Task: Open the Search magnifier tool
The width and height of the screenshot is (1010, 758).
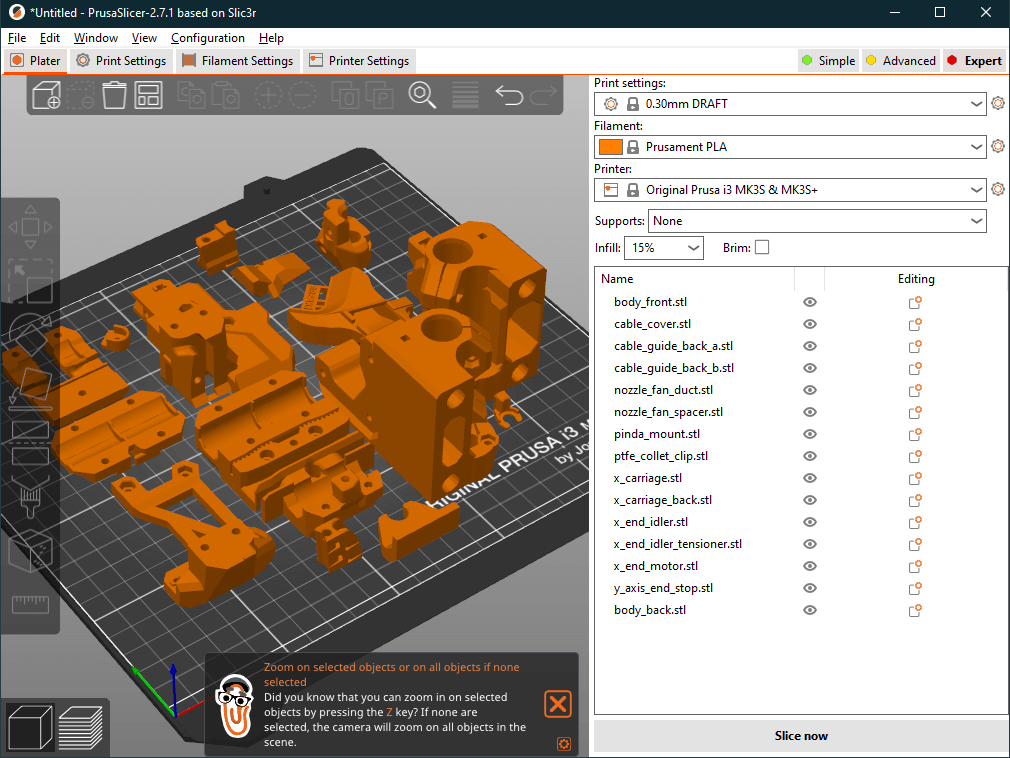Action: click(x=422, y=96)
